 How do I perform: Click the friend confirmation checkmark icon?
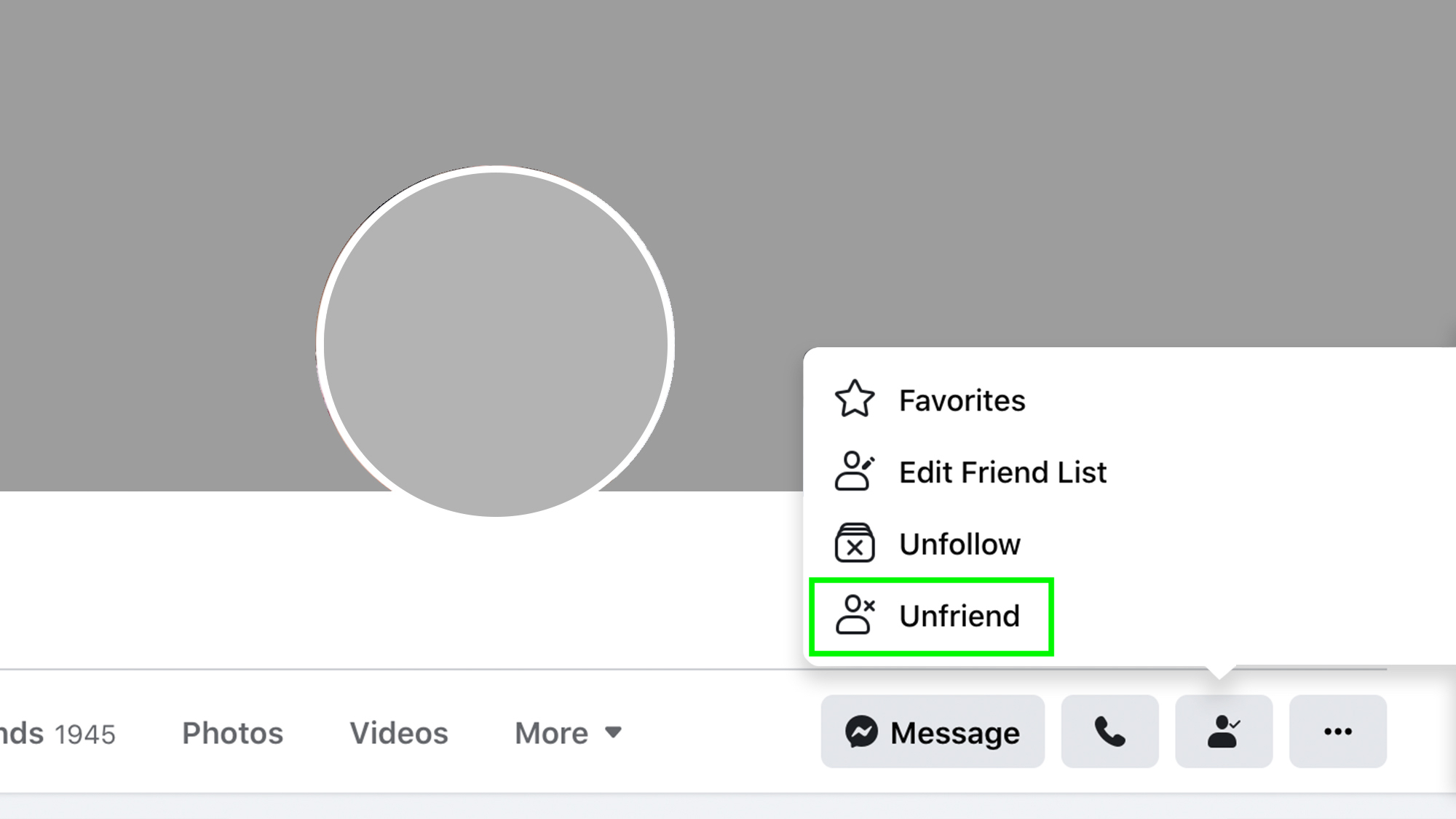[1225, 732]
